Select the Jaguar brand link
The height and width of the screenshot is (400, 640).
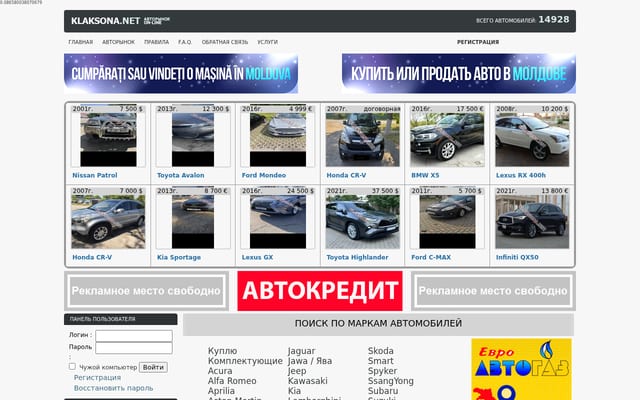click(302, 351)
